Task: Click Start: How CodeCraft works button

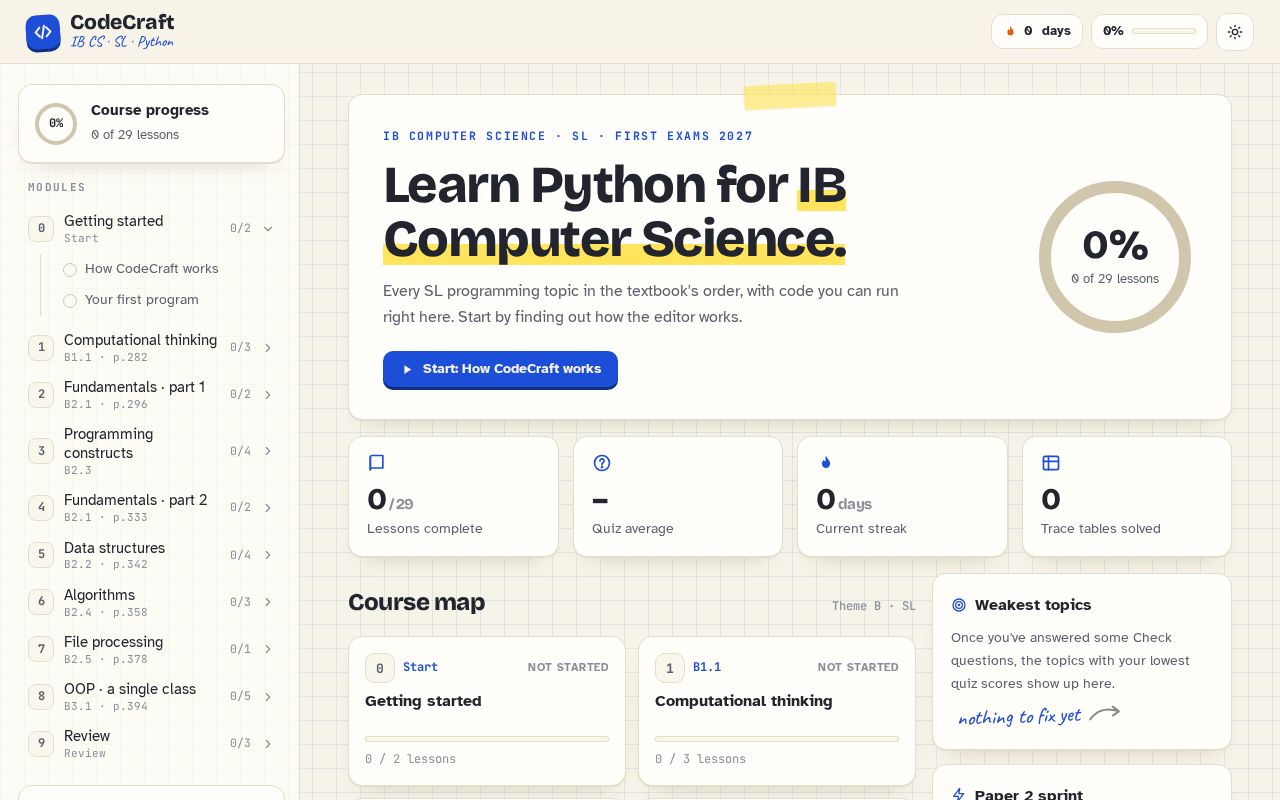Action: tap(500, 369)
